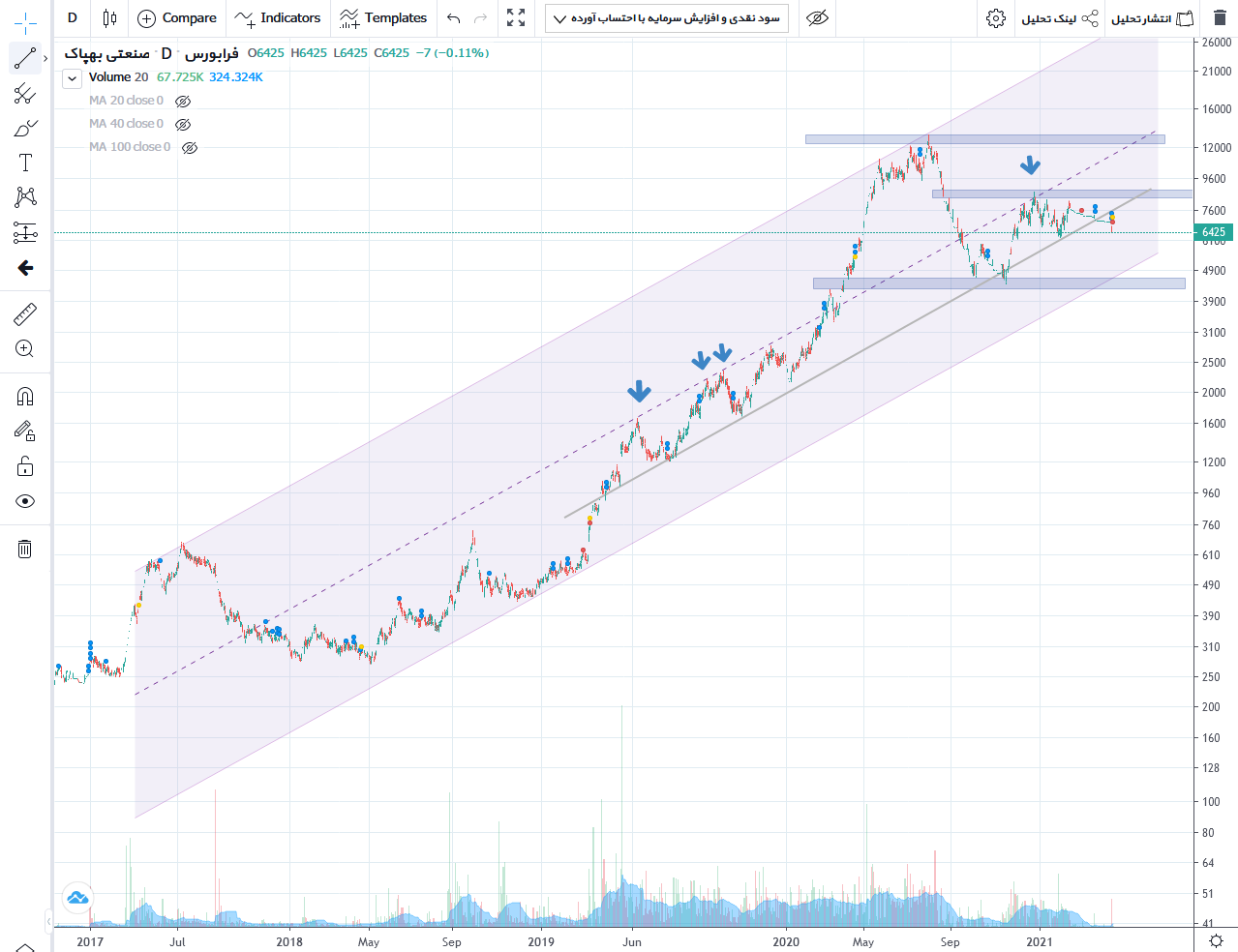The height and width of the screenshot is (952, 1238).
Task: Open the Indicators menu
Action: pyautogui.click(x=278, y=18)
